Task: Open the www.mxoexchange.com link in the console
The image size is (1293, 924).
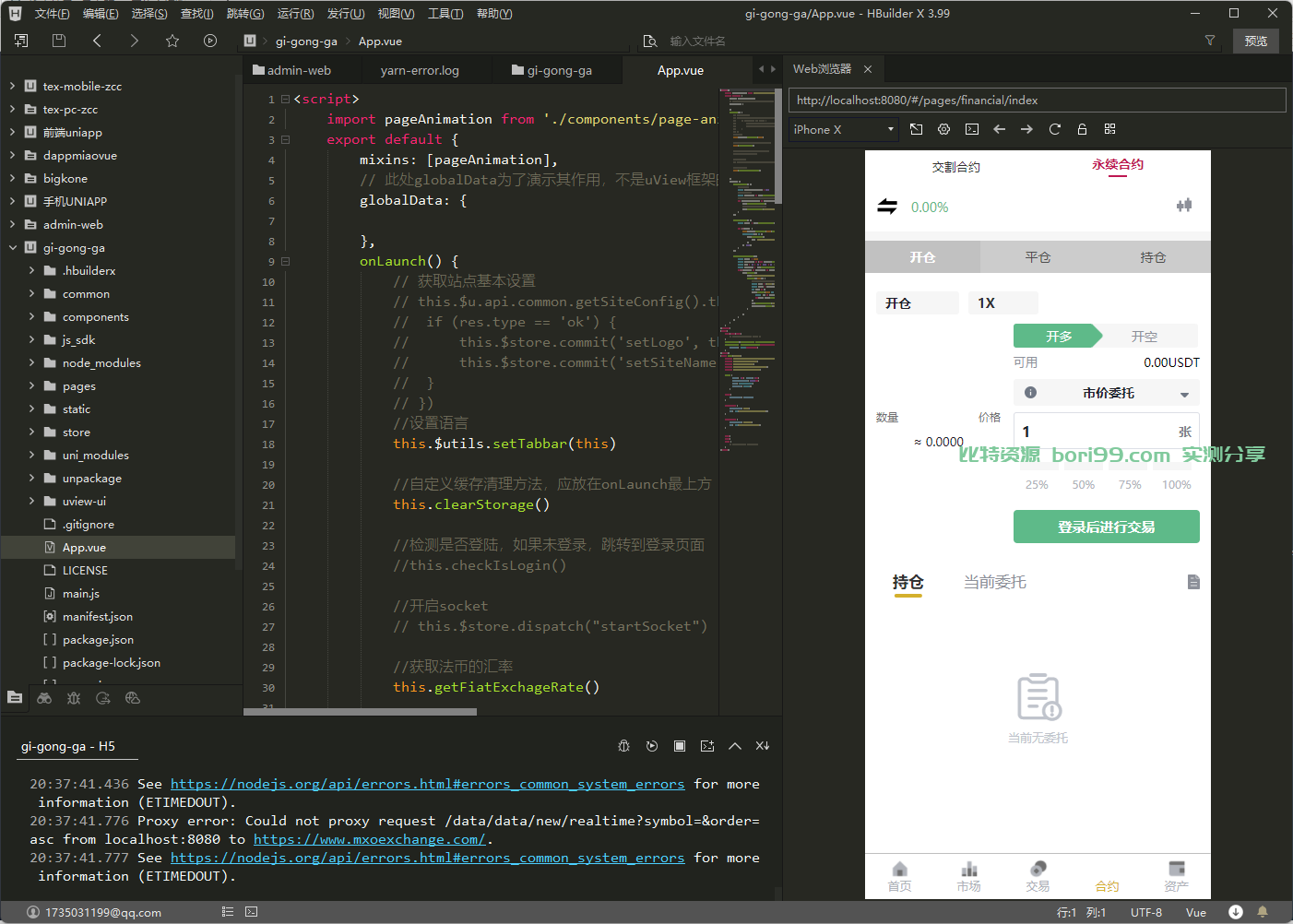Action: (x=369, y=839)
